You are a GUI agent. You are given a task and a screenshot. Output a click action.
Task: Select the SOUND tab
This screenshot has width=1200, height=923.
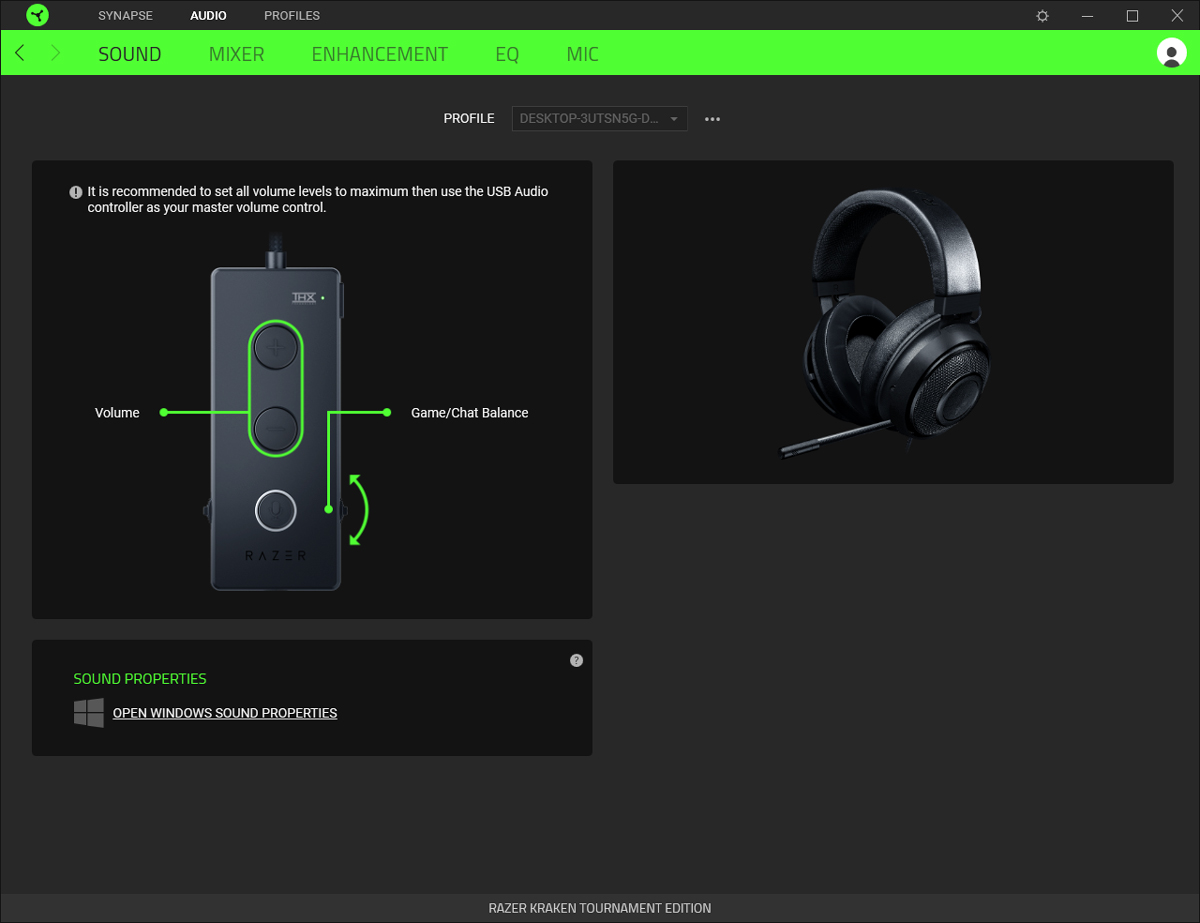pyautogui.click(x=130, y=54)
